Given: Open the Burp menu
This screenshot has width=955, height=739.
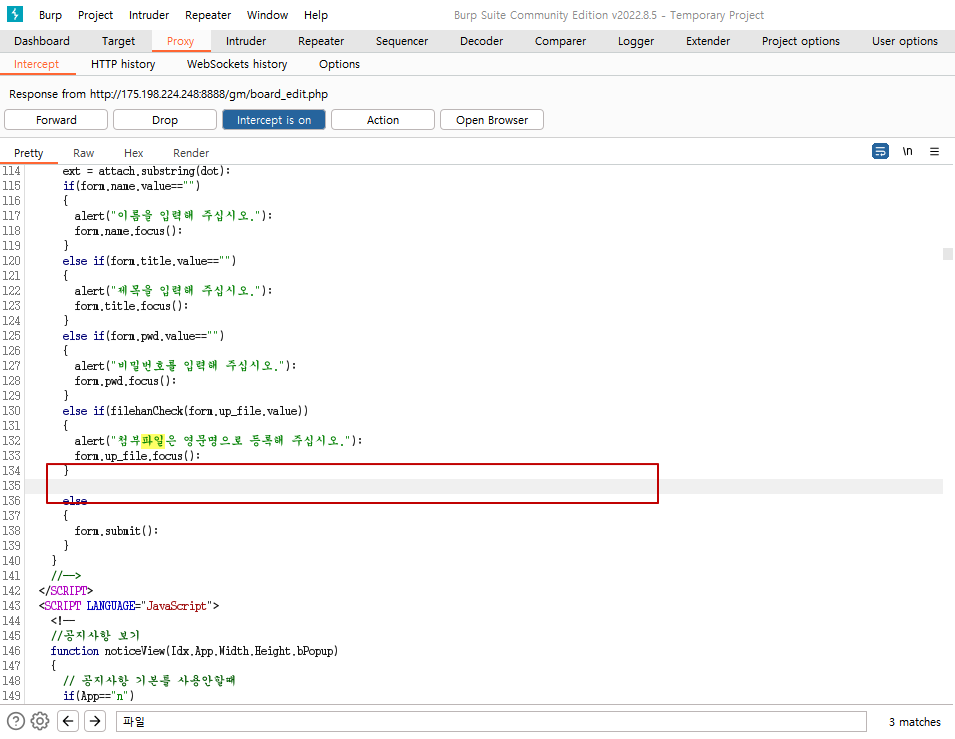Looking at the screenshot, I should pos(50,15).
